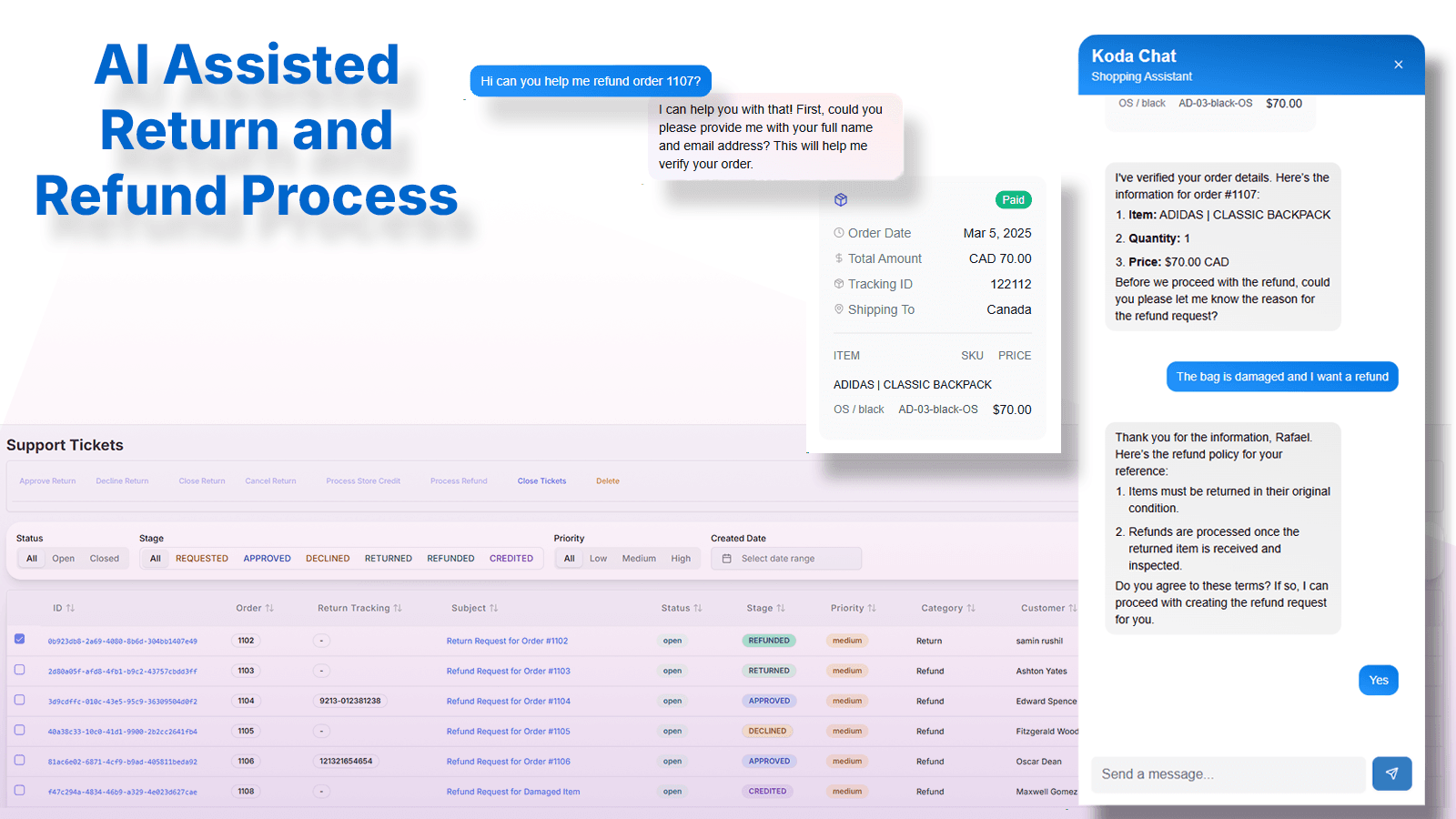Click the location pin icon beside Shipping To
1456x819 pixels.
point(839,309)
